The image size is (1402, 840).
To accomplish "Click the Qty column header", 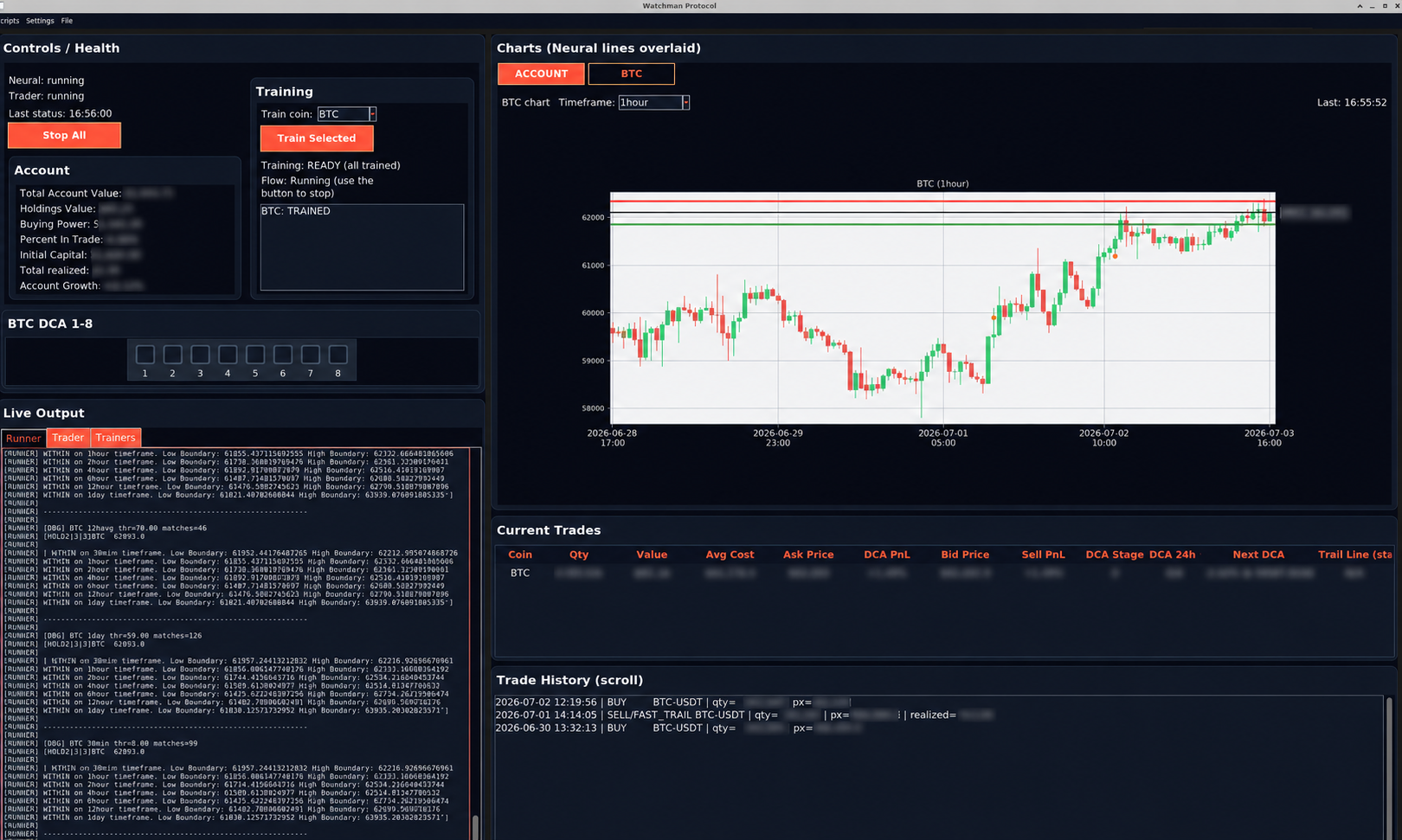I will [x=579, y=555].
